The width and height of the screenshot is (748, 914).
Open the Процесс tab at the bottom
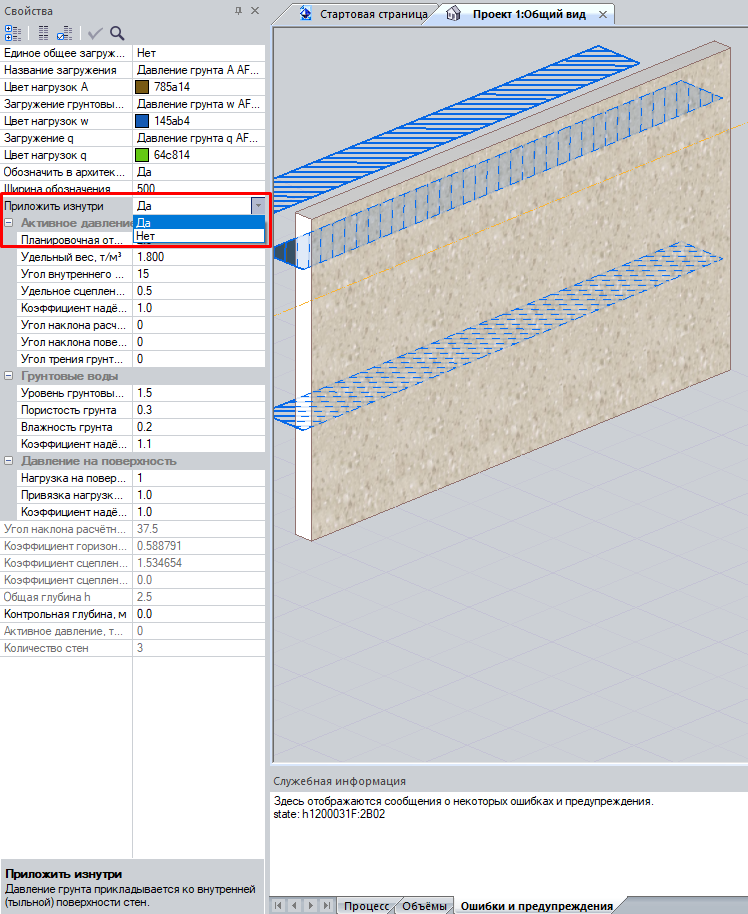pos(366,906)
